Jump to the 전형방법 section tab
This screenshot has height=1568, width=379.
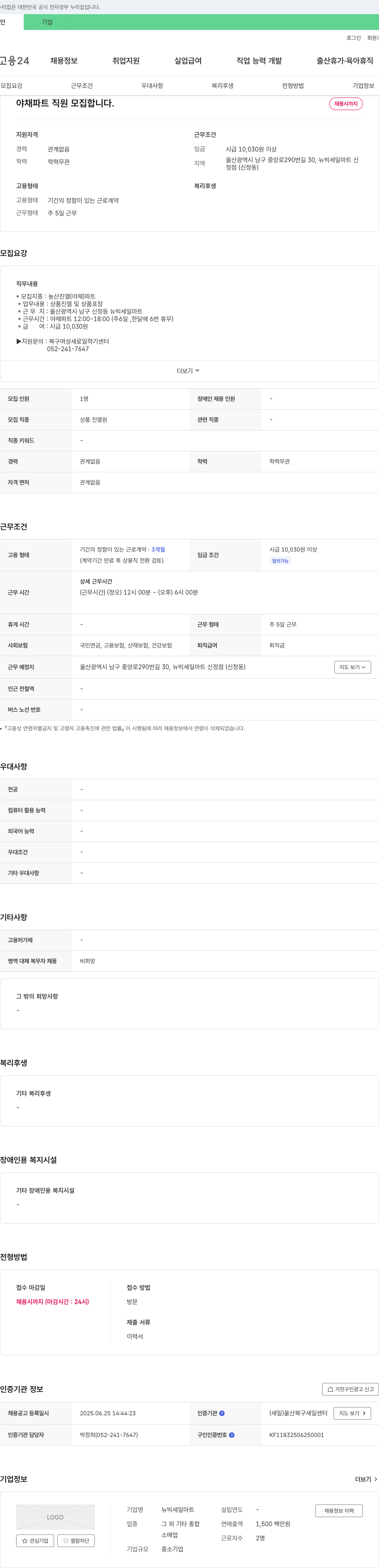pyautogui.click(x=293, y=86)
